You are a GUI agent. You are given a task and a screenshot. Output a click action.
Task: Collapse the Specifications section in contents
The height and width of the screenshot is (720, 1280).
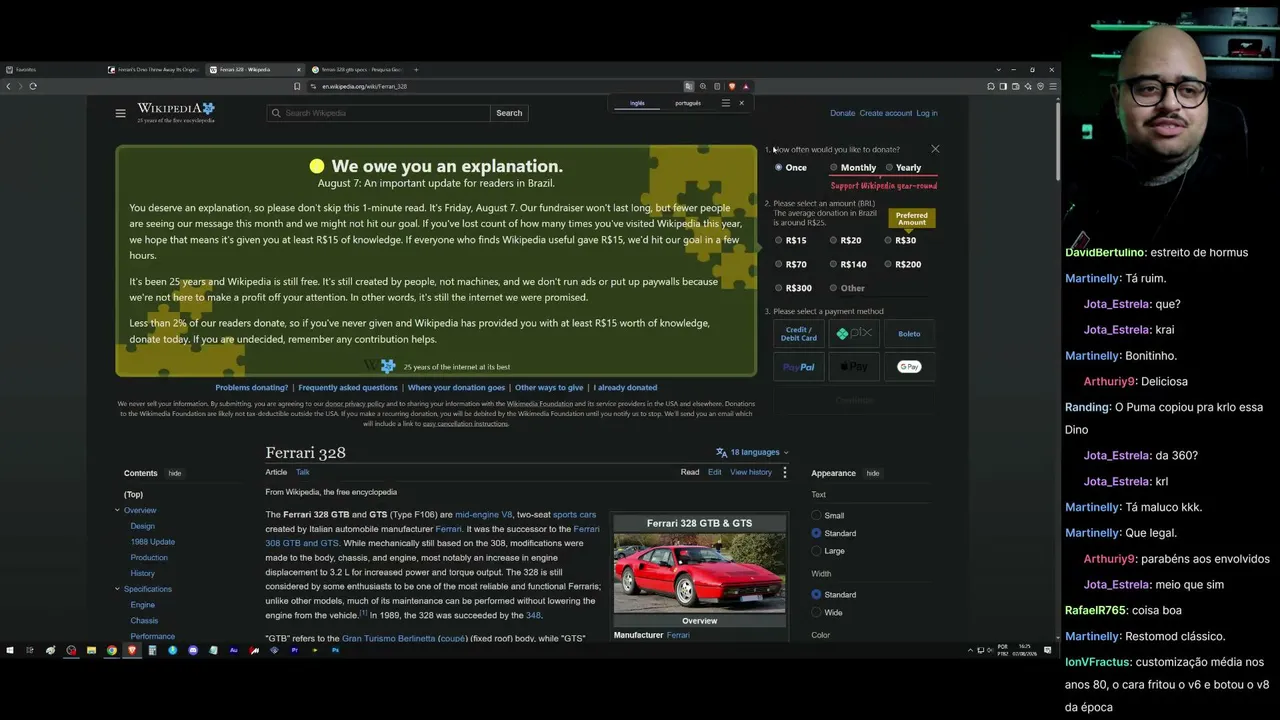[117, 589]
